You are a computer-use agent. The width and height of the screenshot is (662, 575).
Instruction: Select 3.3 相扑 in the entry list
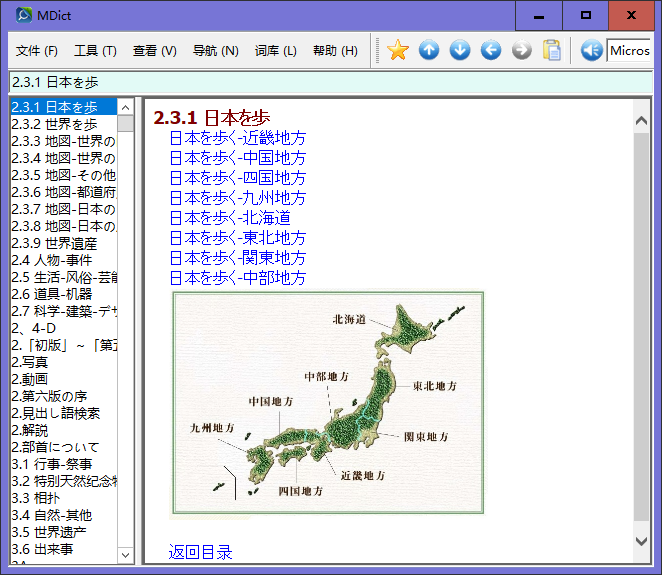pyautogui.click(x=36, y=497)
